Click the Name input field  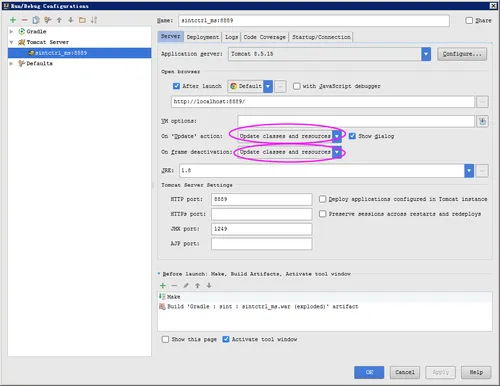click(x=314, y=21)
